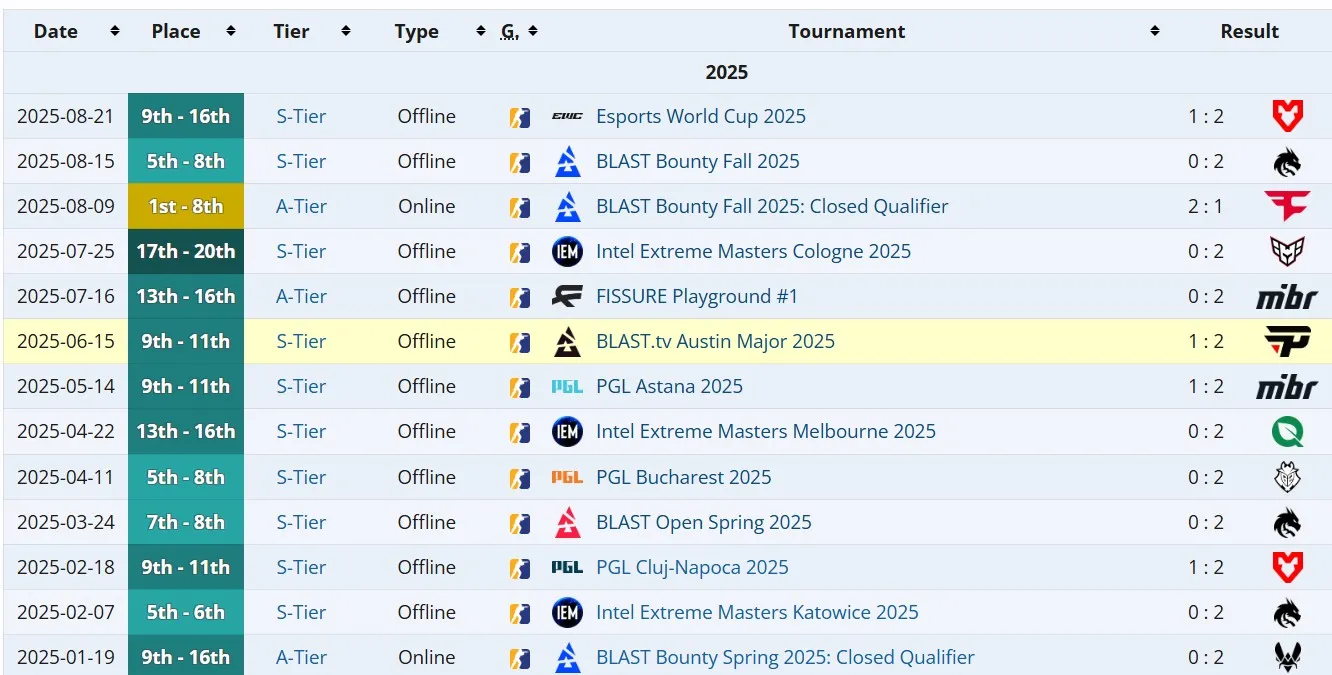
Task: Click the PGL icon beside Astana 2025
Action: coord(567,386)
